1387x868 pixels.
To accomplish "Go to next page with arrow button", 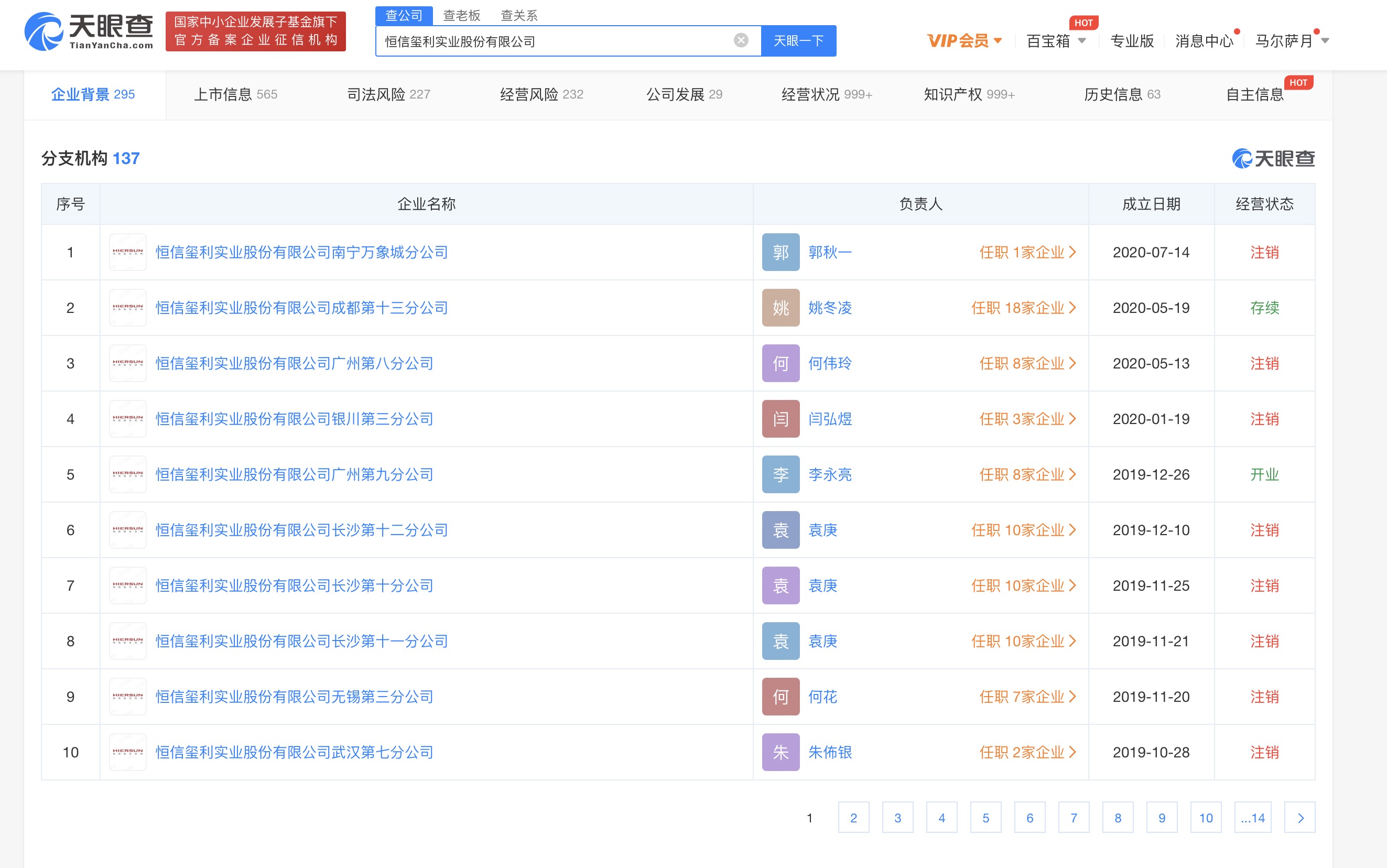I will (x=1300, y=818).
